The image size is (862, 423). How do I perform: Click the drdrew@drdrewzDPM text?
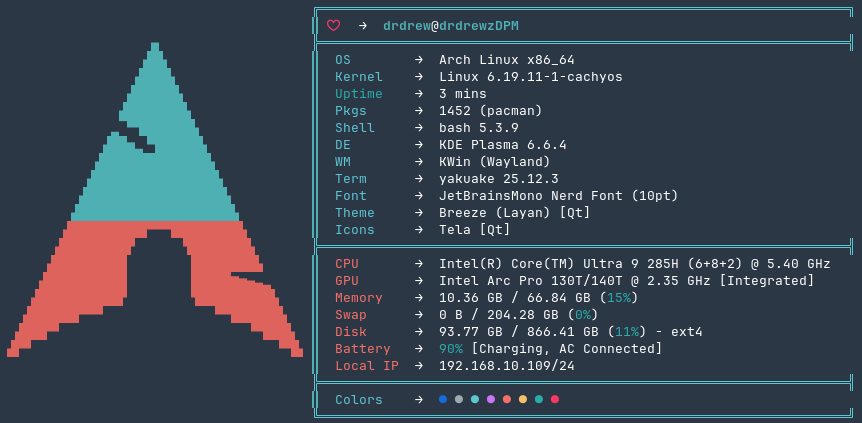point(451,26)
